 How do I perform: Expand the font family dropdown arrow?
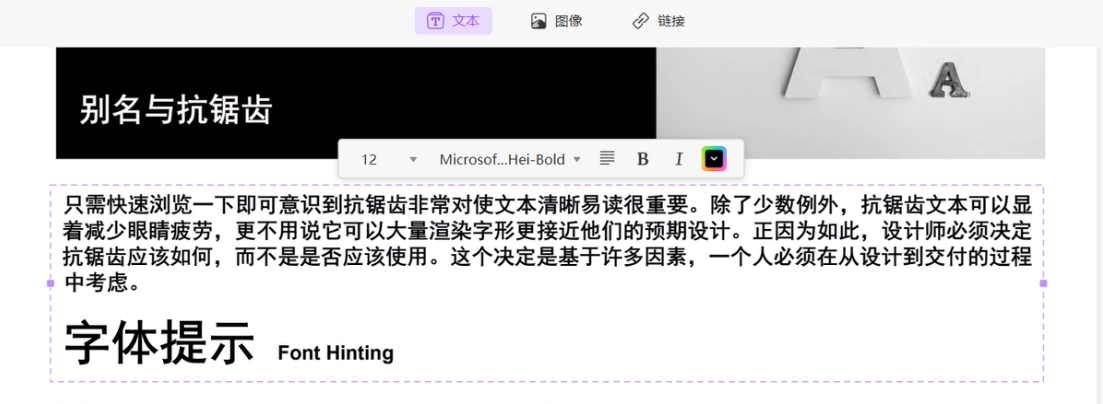tap(577, 160)
